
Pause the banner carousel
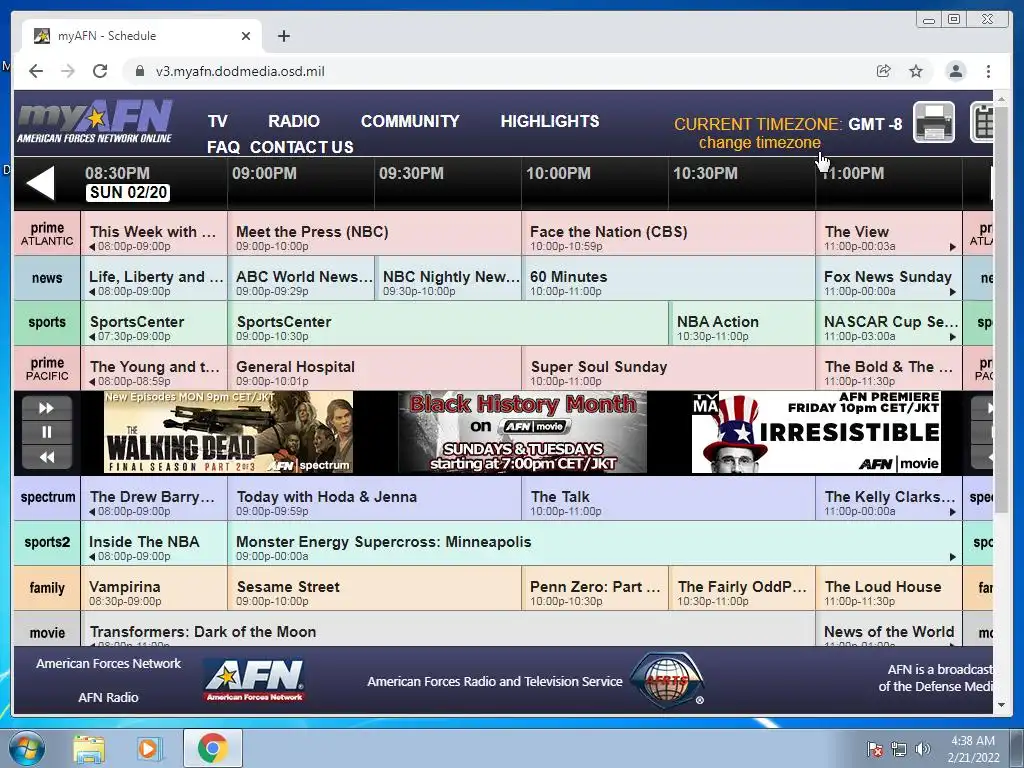point(47,432)
